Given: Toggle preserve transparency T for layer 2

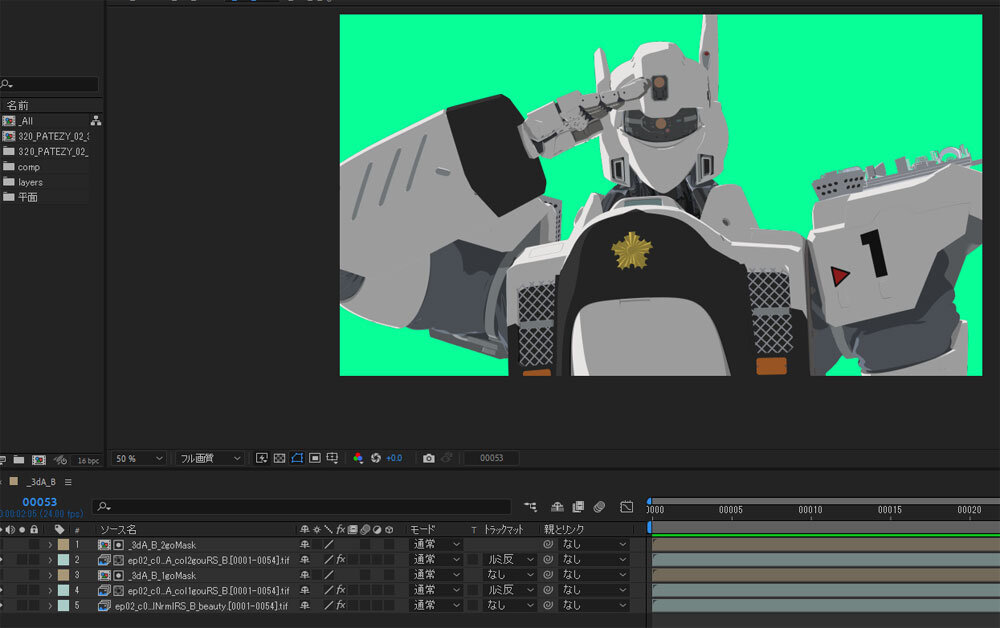Looking at the screenshot, I should [x=473, y=559].
